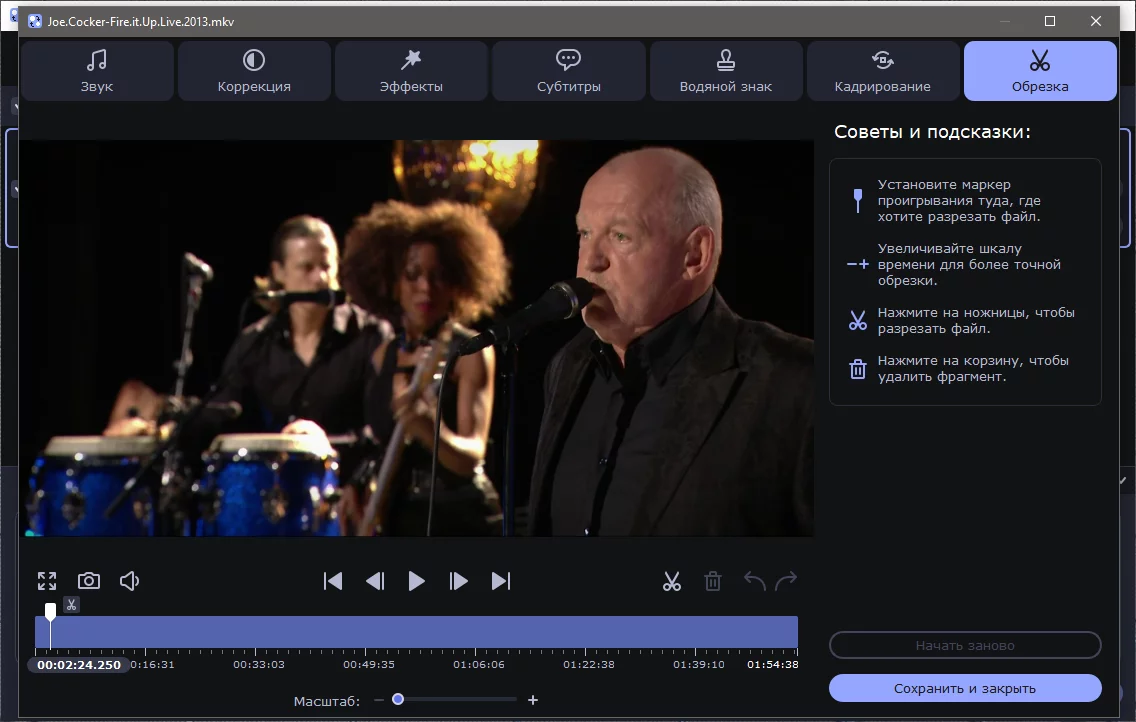Redo the last action
This screenshot has height=722, width=1136.
pos(786,581)
